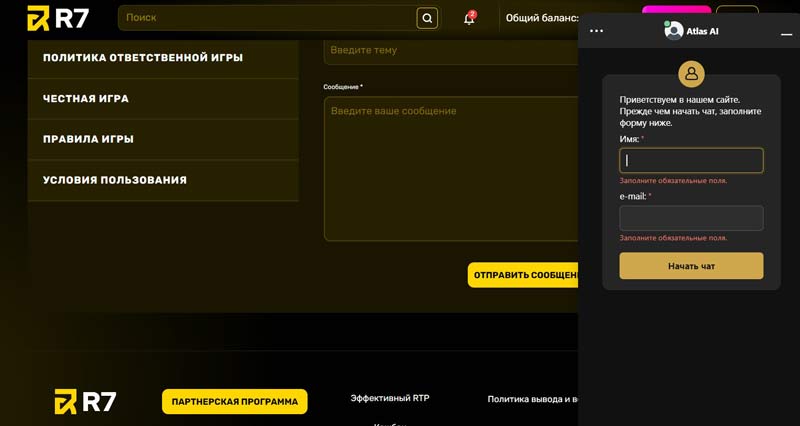Image resolution: width=800 pixels, height=426 pixels.
Task: Go to Условия пользования page
Action: tap(115, 180)
